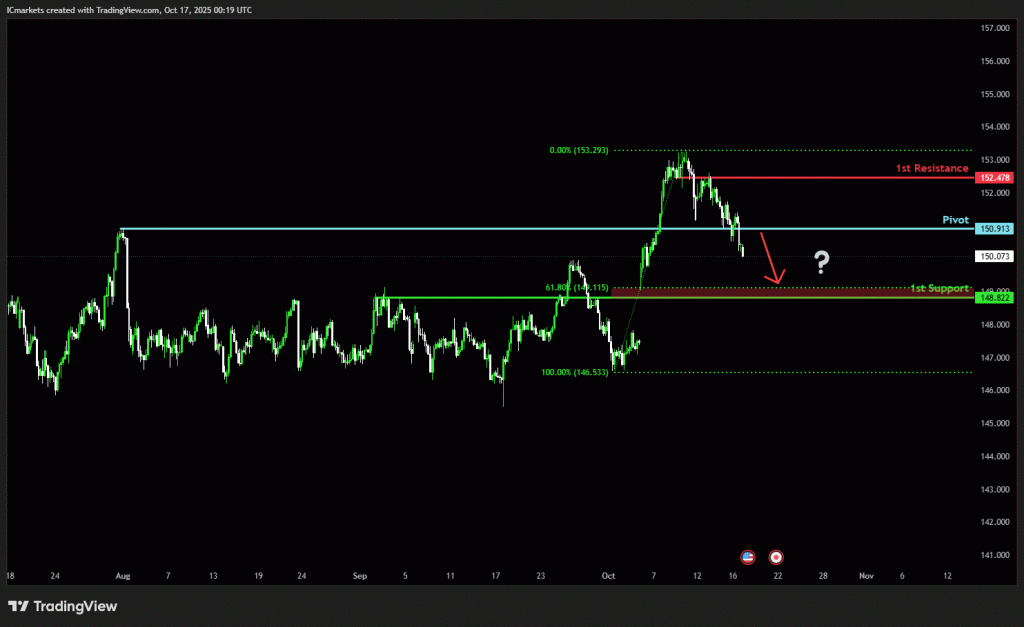The image size is (1024, 627).
Task: Click the 100.00% (146.533) Fibonacci label
Action: tap(573, 372)
